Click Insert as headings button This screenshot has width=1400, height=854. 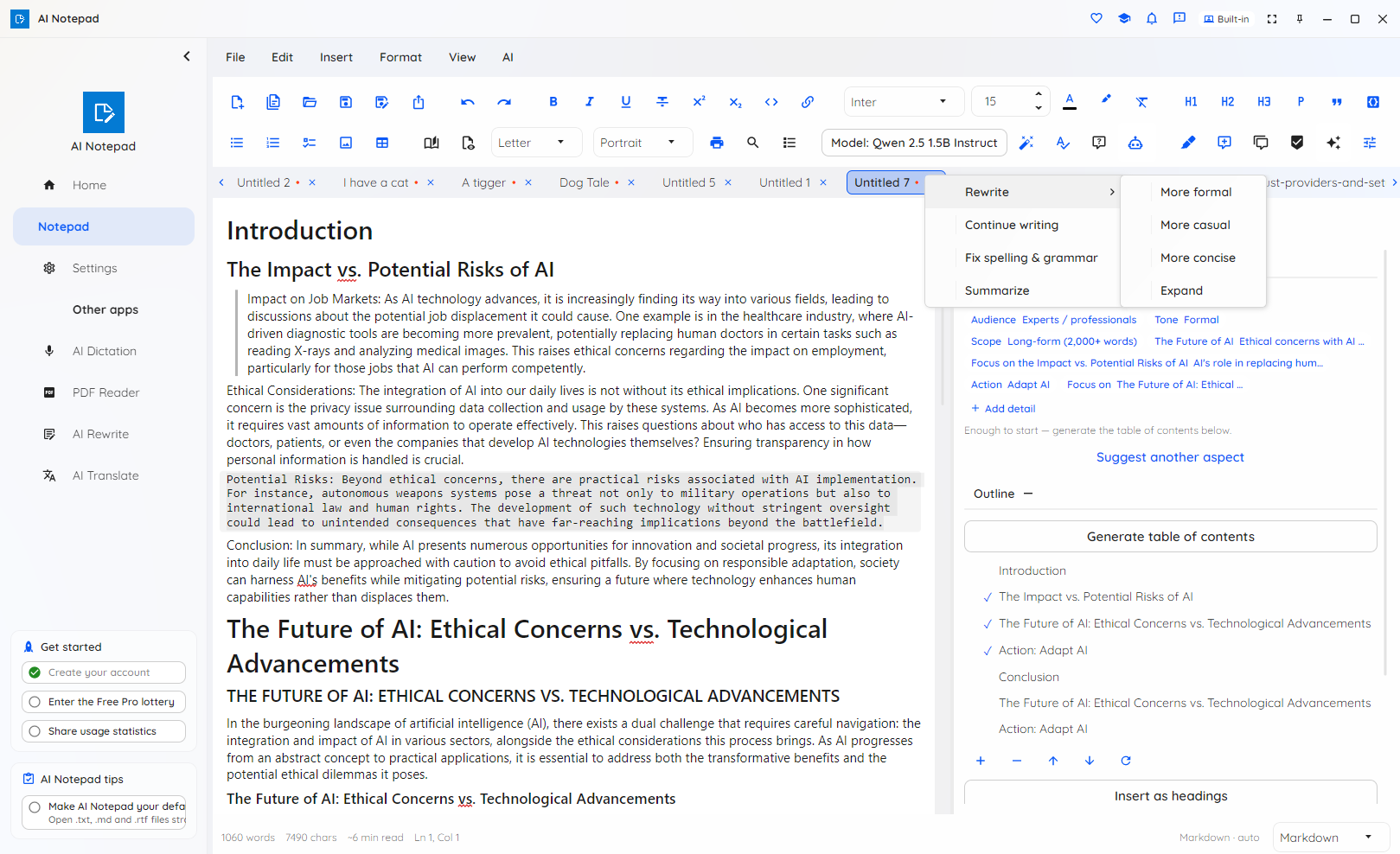pos(1171,796)
